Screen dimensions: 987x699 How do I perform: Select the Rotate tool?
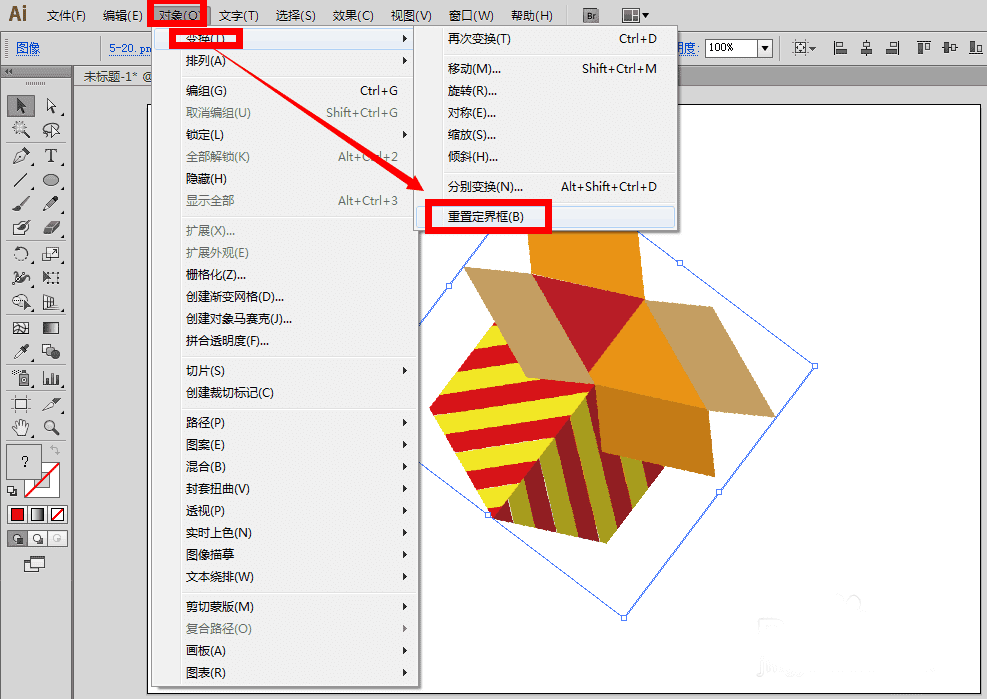(x=21, y=254)
